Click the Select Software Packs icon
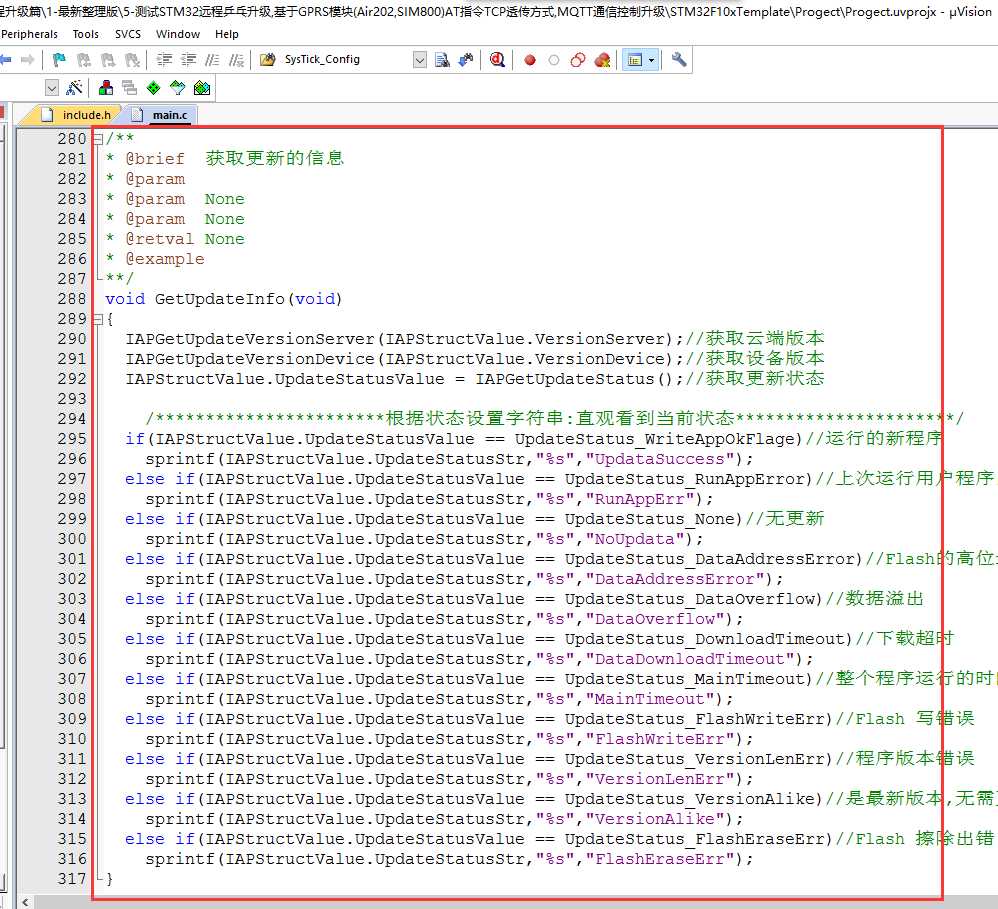This screenshot has height=909, width=998. coord(178,88)
